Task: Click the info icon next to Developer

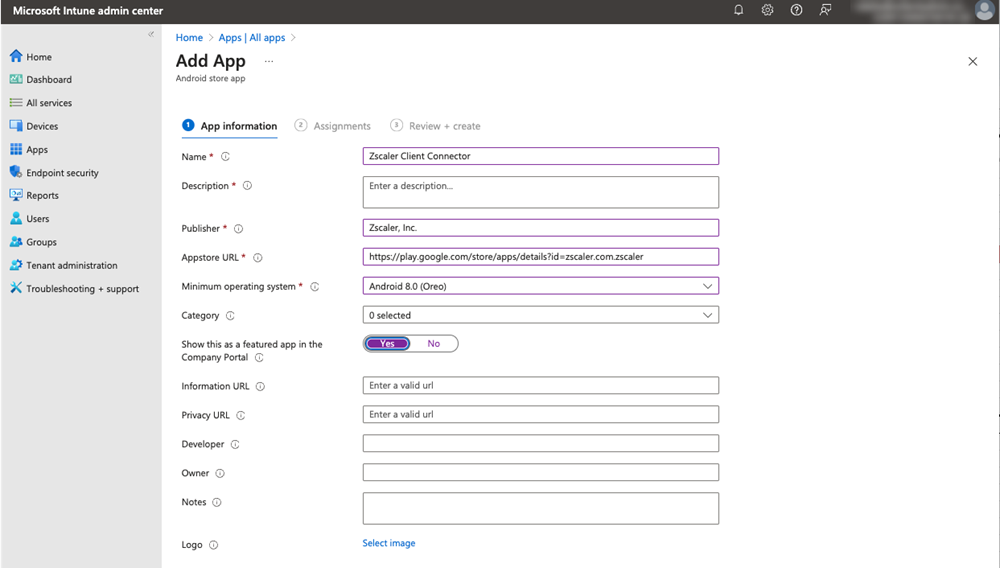Action: (235, 444)
